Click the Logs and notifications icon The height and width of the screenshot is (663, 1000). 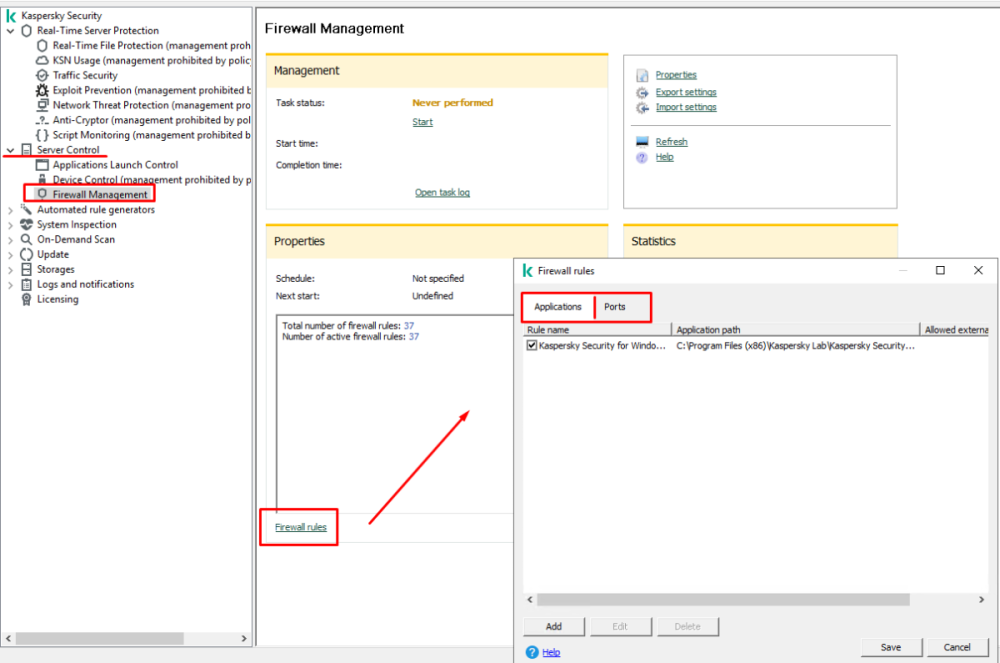pos(26,284)
